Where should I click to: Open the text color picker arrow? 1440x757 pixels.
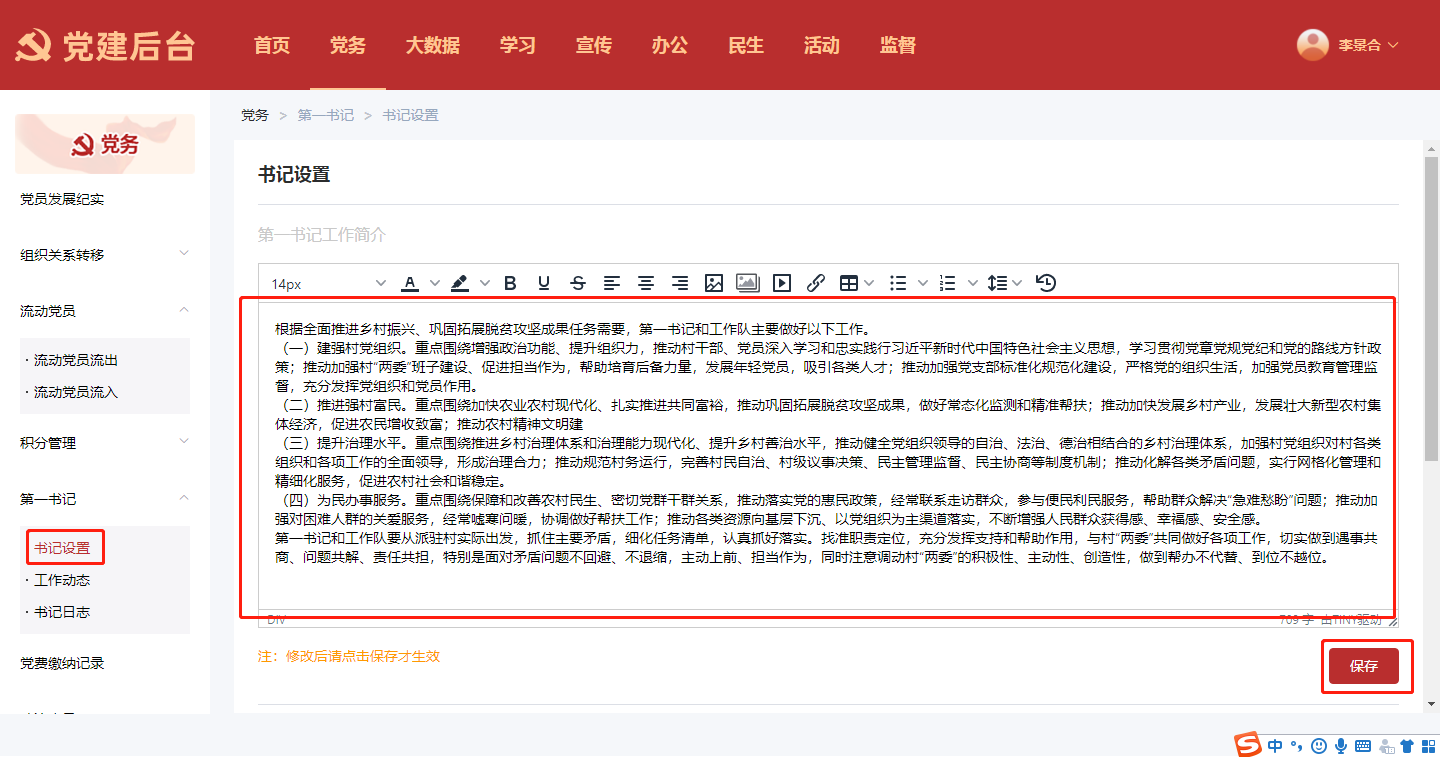[435, 283]
